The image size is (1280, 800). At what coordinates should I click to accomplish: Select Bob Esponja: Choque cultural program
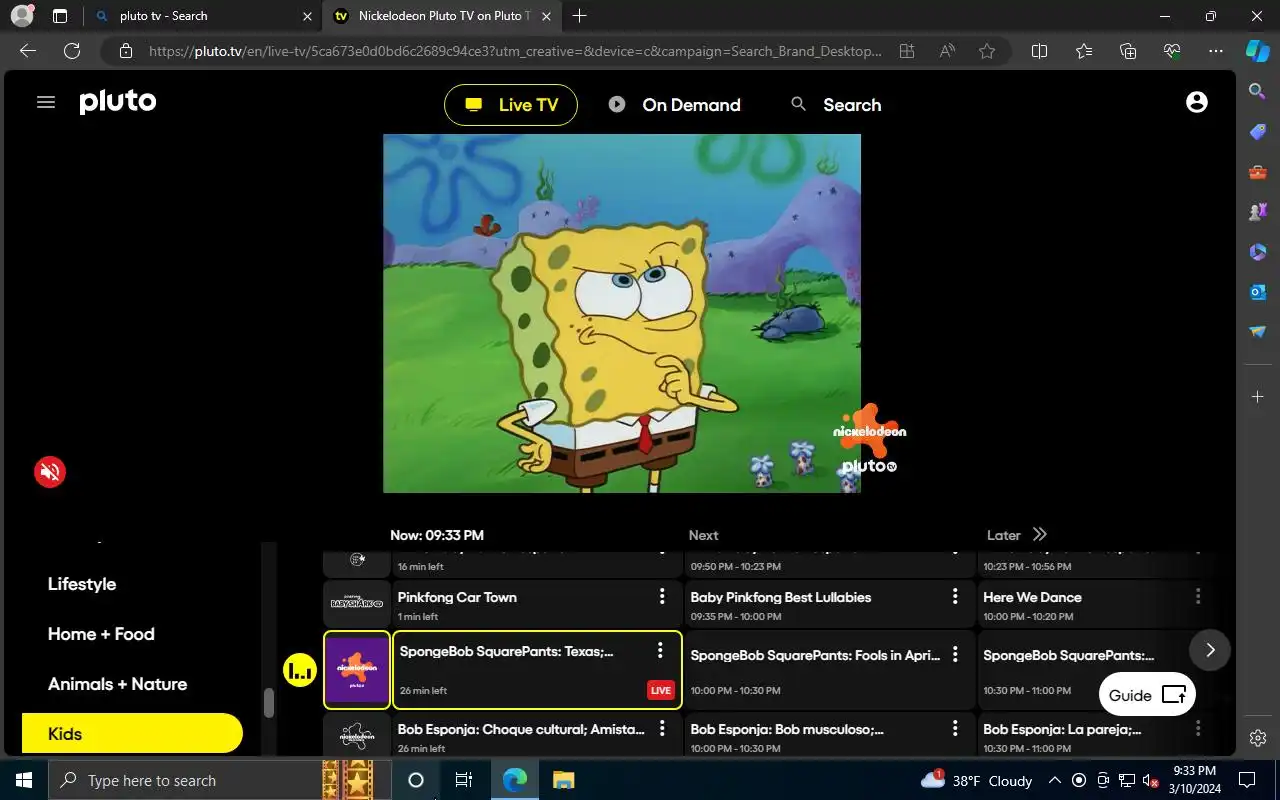tap(537, 736)
